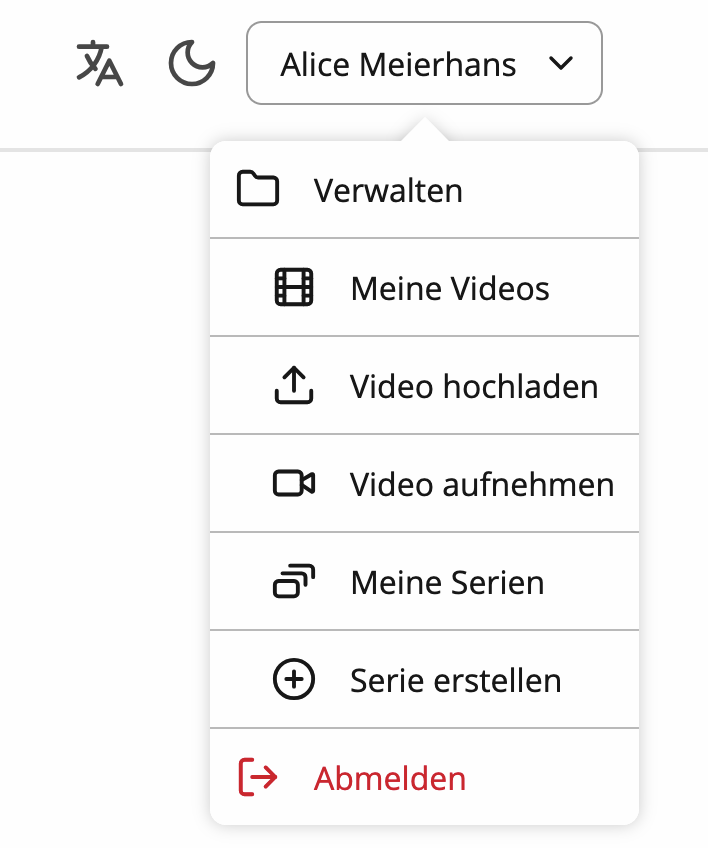Viewport: 708px width, 848px height.
Task: Click the upload arrow icon
Action: click(x=294, y=386)
